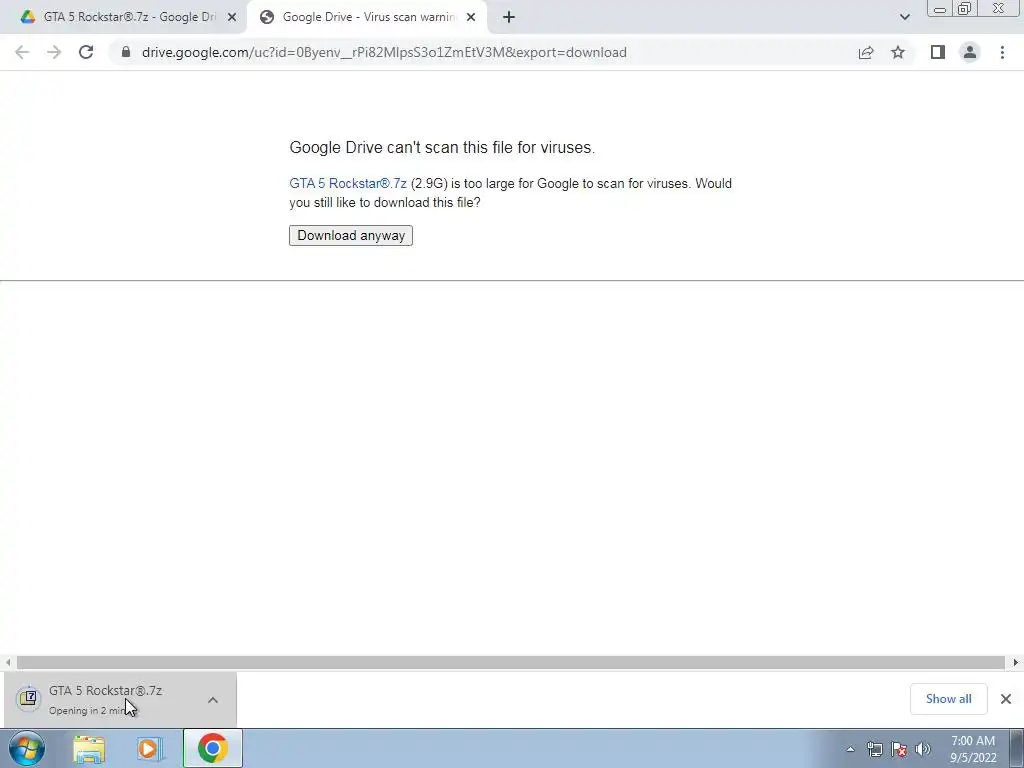1024x768 pixels.
Task: Open a new tab with the plus button
Action: 509,17
